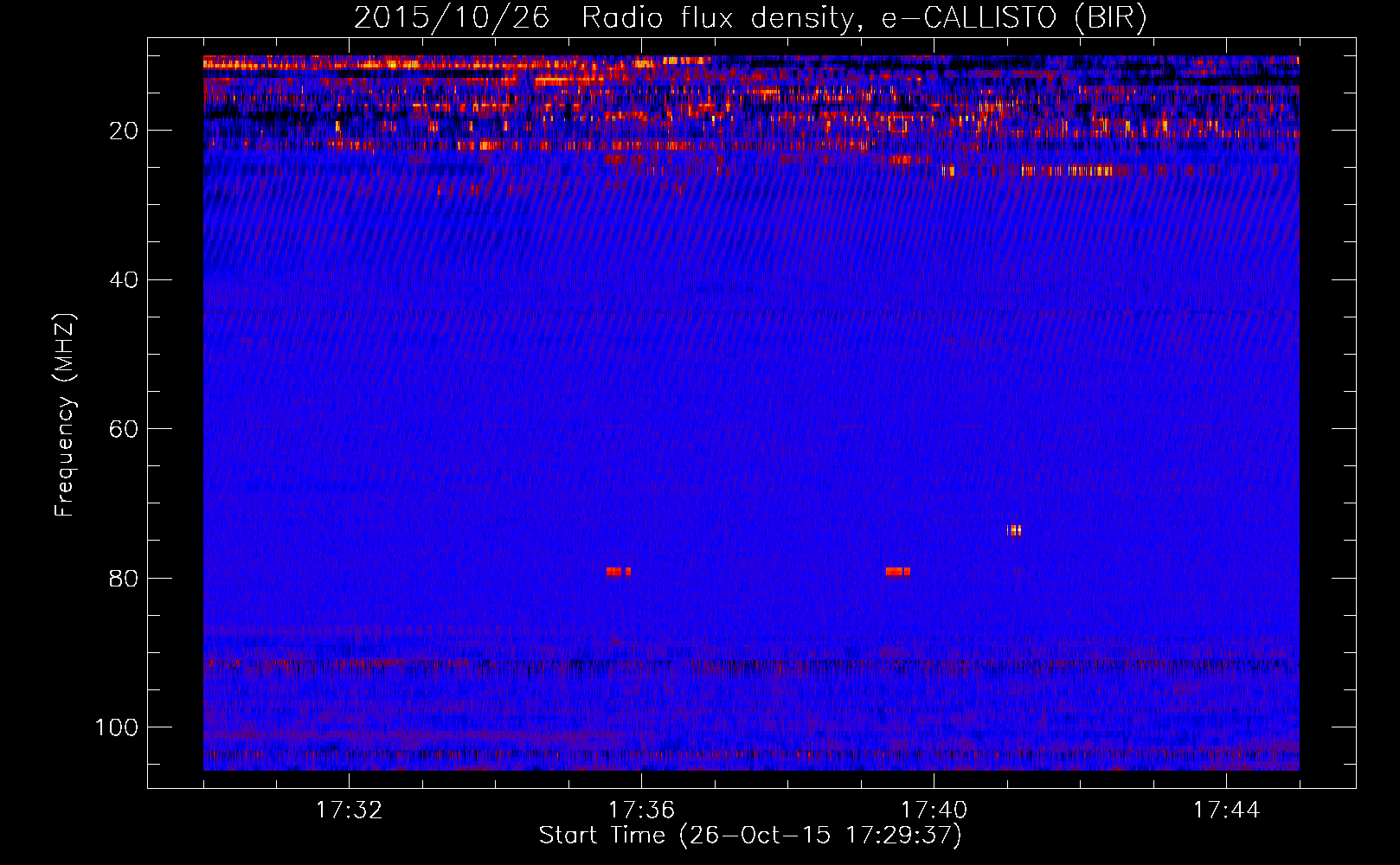1400x865 pixels.
Task: Click the 40 MHz frequency label
Action: 124,280
